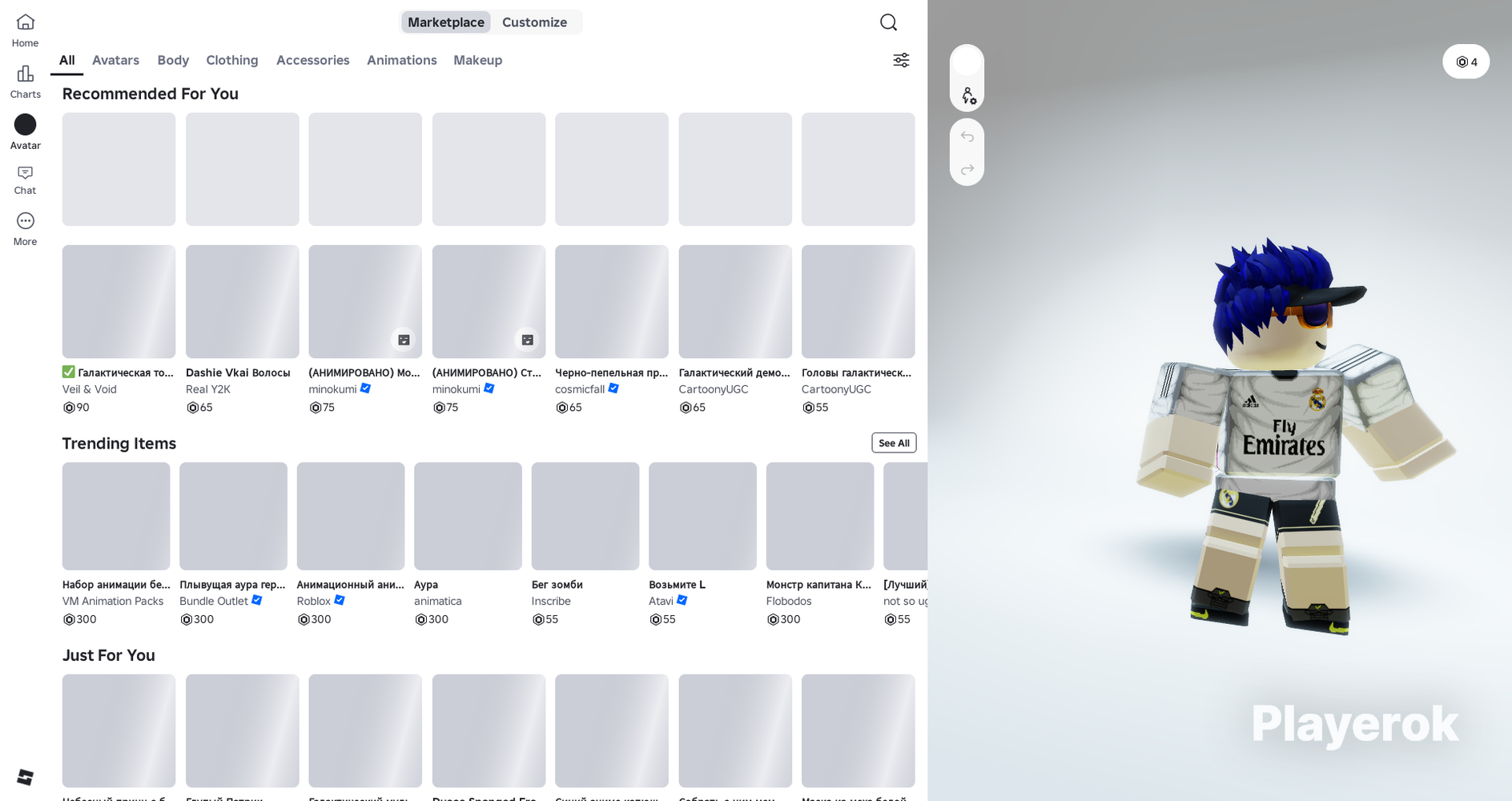The height and width of the screenshot is (801, 1512).
Task: Visit creator Flobodos
Action: pyautogui.click(x=789, y=601)
